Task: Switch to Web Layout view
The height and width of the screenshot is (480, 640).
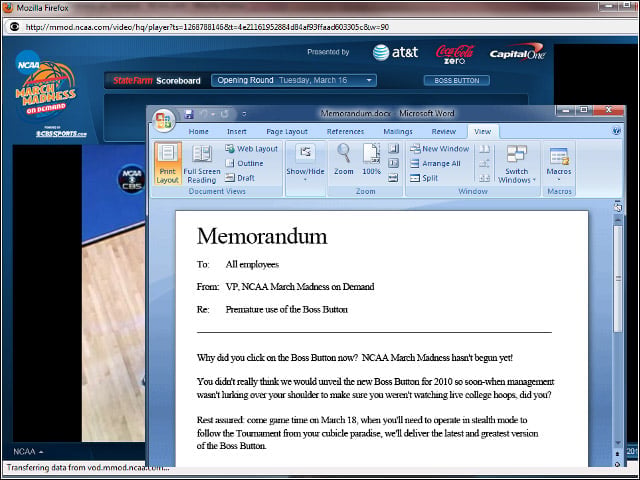Action: click(x=252, y=149)
